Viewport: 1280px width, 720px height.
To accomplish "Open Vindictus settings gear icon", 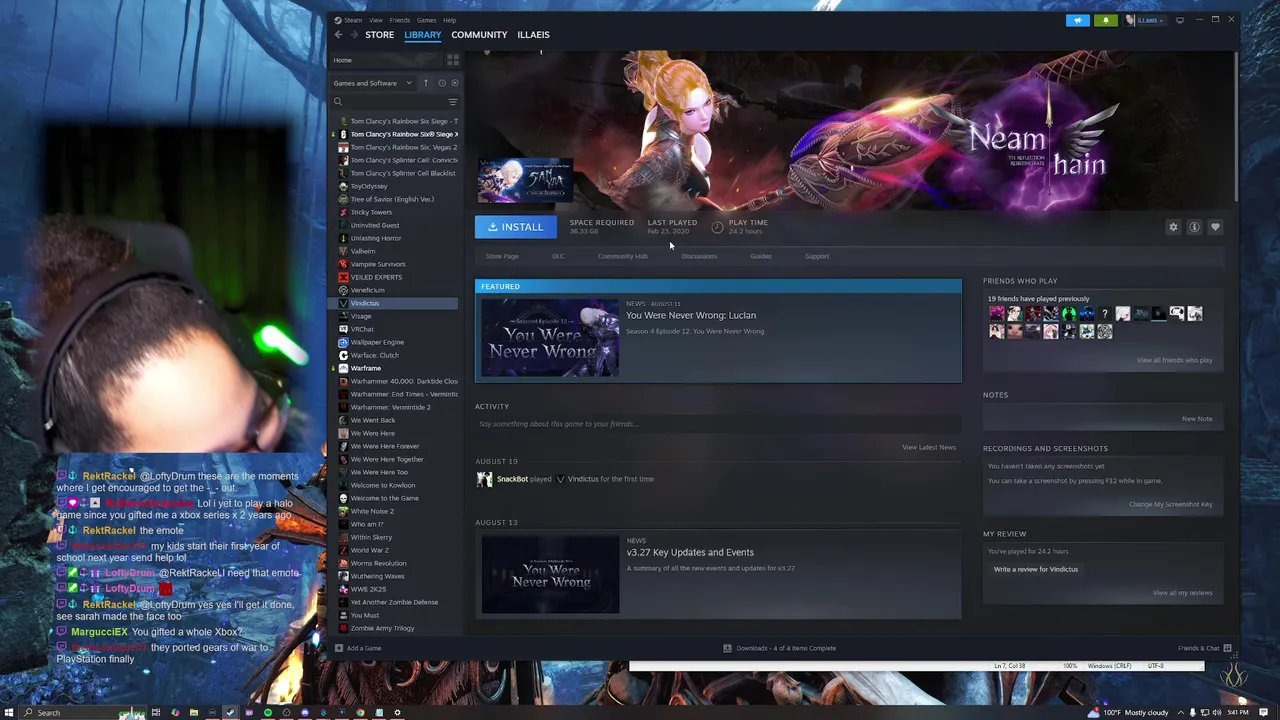I will pyautogui.click(x=1173, y=227).
